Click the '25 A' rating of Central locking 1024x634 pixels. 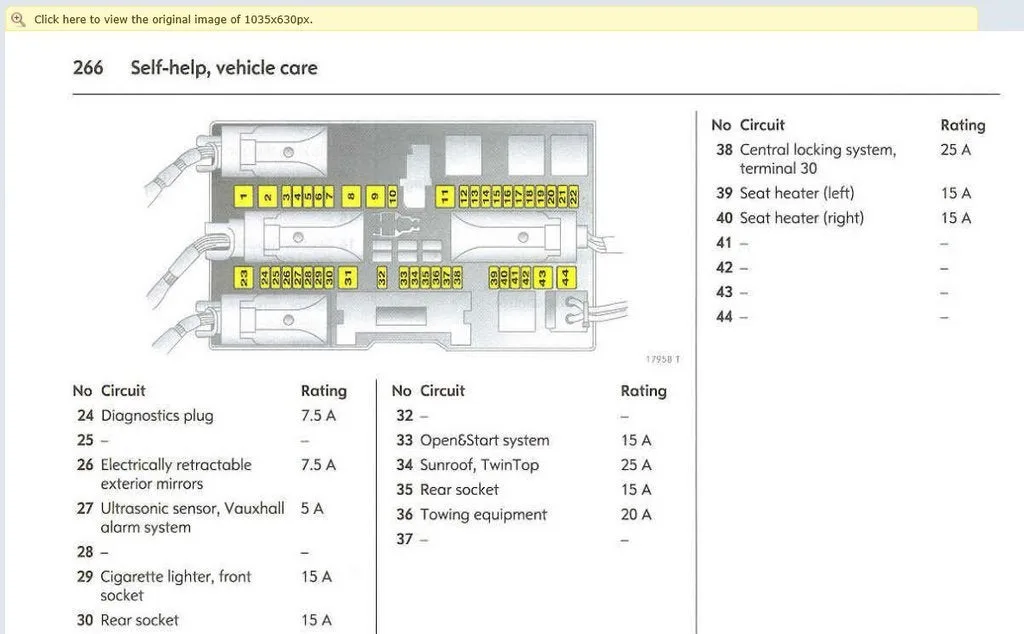point(955,150)
